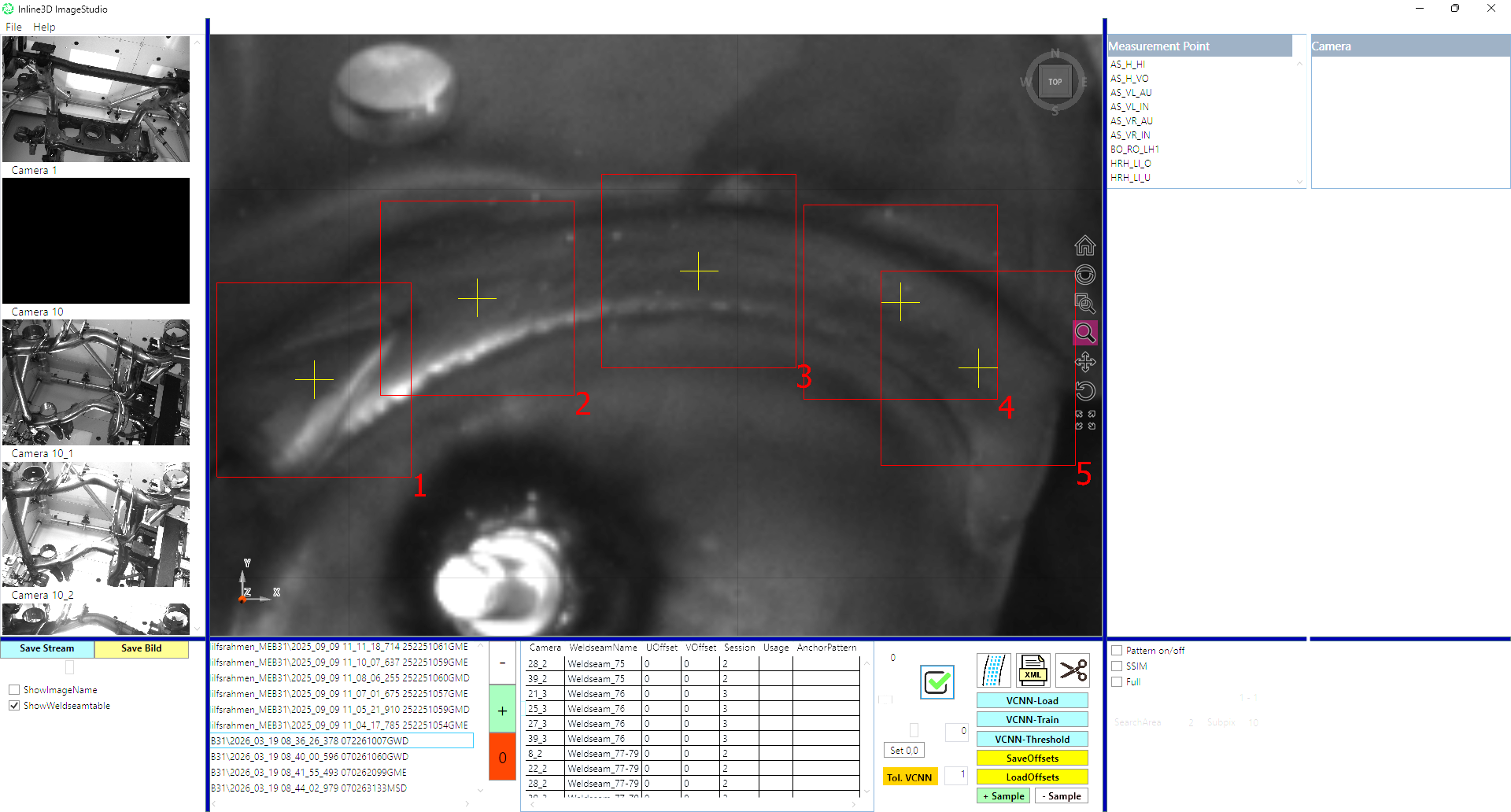
Task: Click the - Sample button
Action: pos(1061,796)
